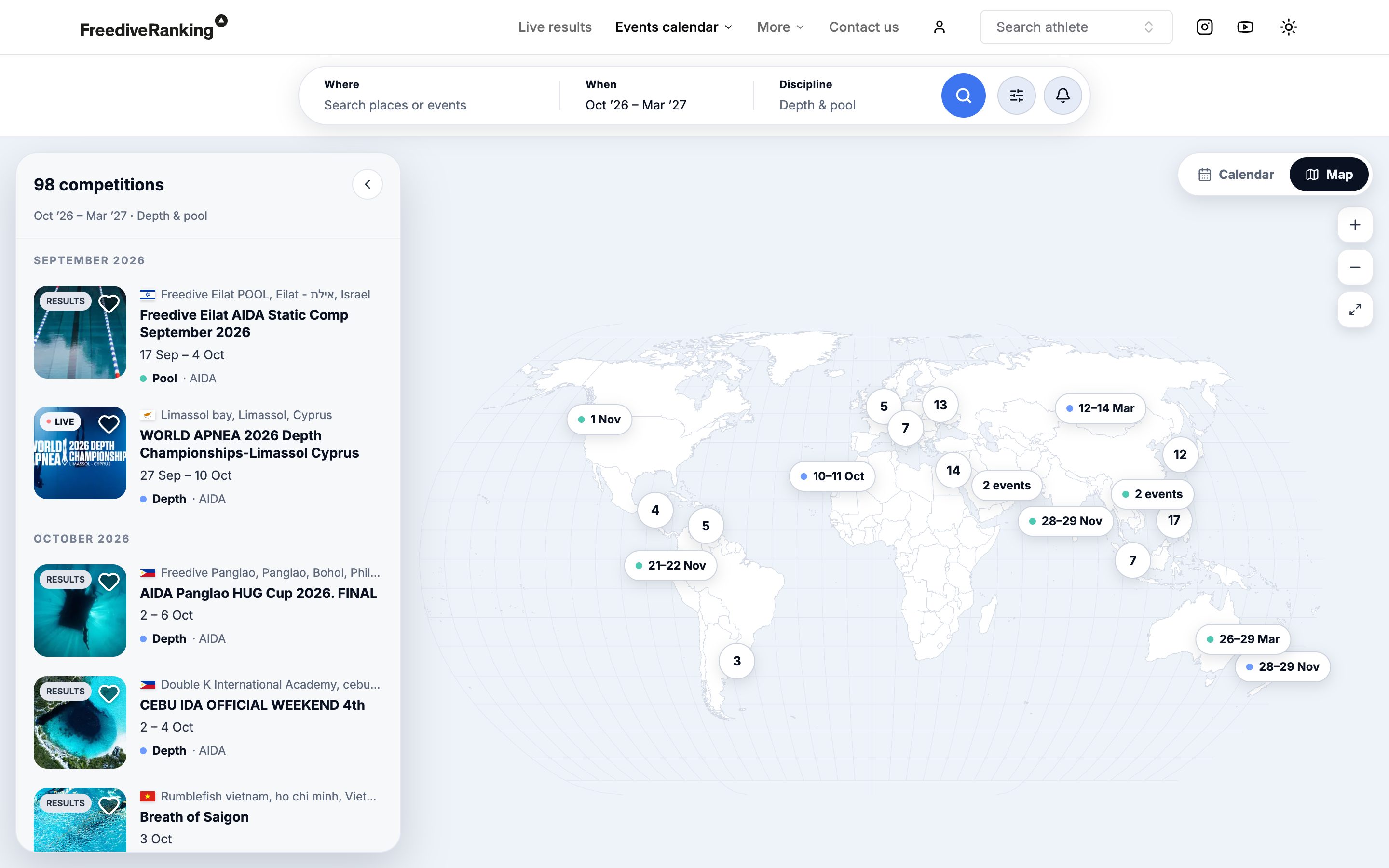Open the Events calendar dropdown menu

click(674, 27)
